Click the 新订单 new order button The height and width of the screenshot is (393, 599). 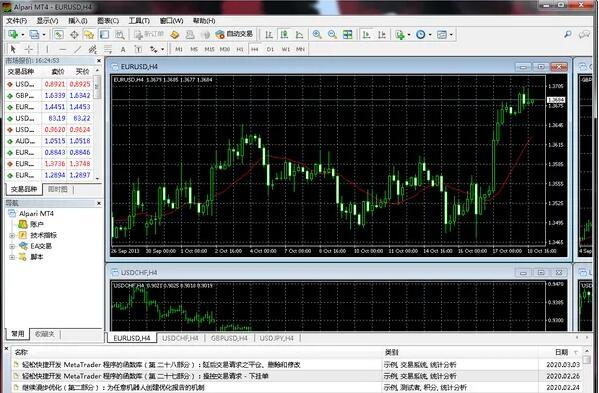149,34
